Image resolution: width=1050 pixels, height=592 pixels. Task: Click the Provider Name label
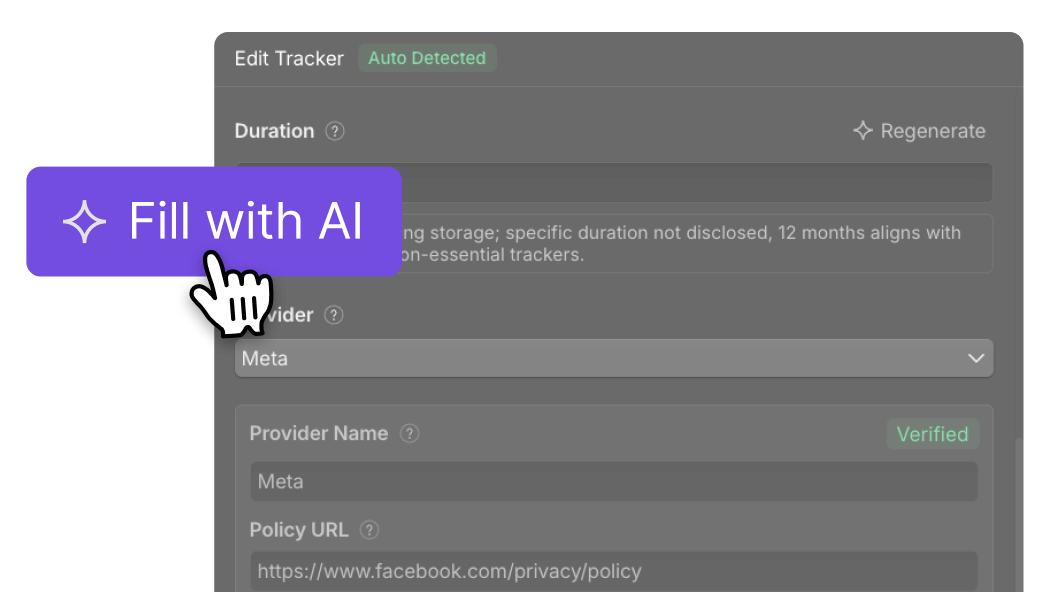(x=319, y=433)
